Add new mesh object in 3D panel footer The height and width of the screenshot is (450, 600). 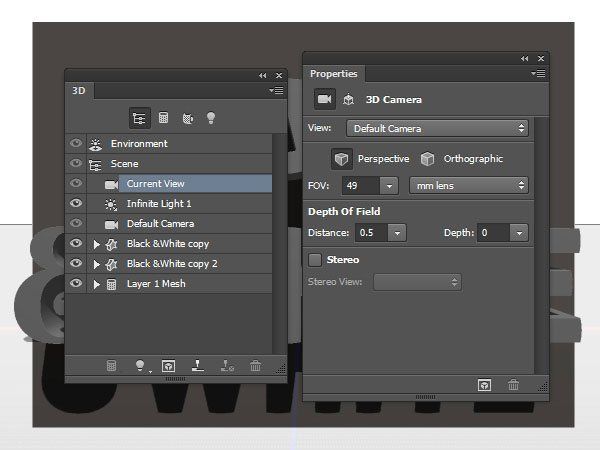pyautogui.click(x=111, y=366)
